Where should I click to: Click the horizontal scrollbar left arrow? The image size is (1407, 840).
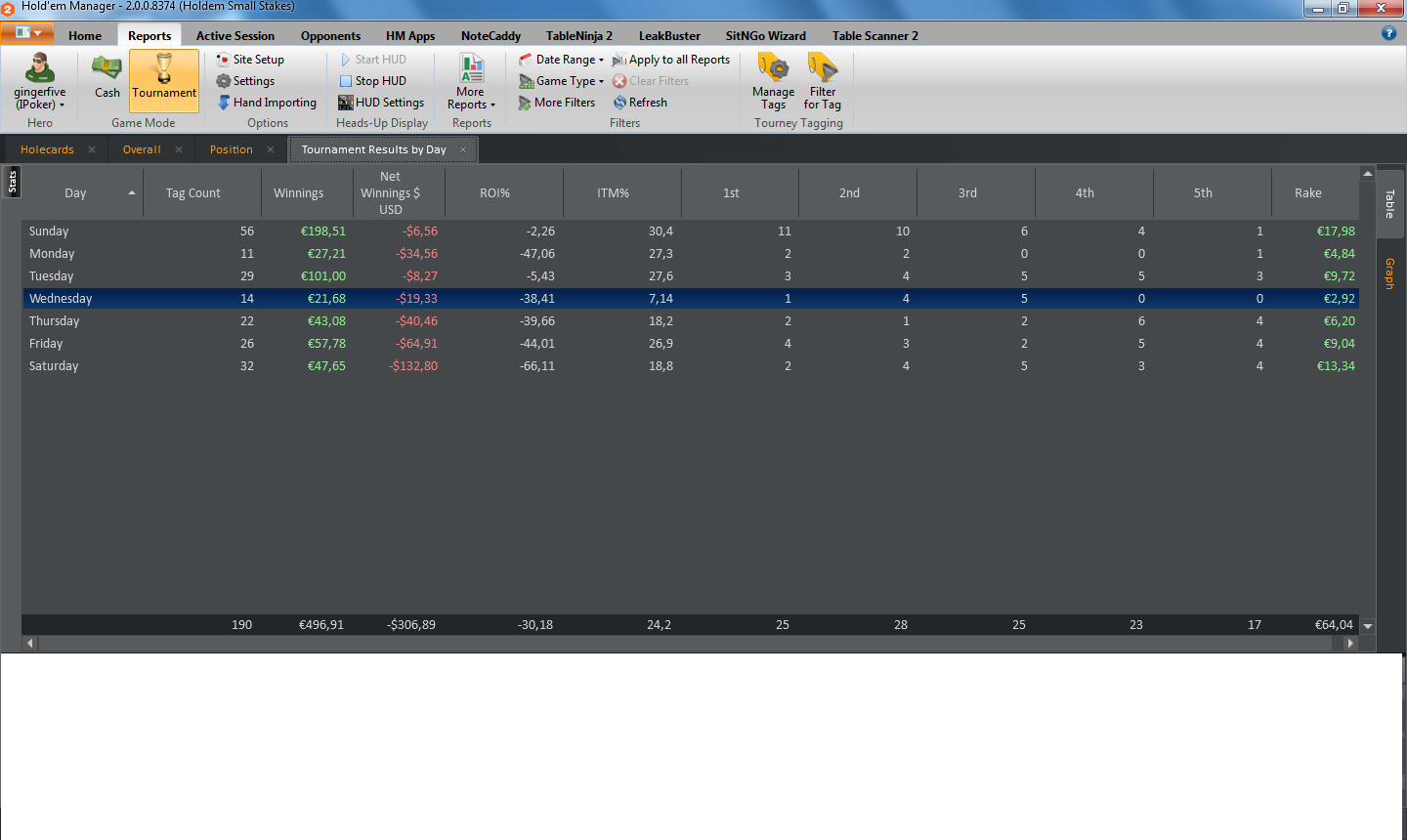[30, 643]
